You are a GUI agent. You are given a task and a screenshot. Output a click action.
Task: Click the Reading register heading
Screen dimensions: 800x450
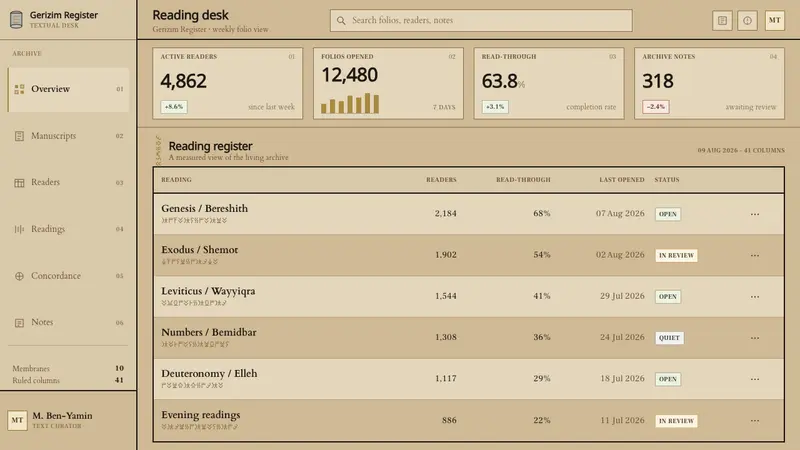tap(210, 146)
